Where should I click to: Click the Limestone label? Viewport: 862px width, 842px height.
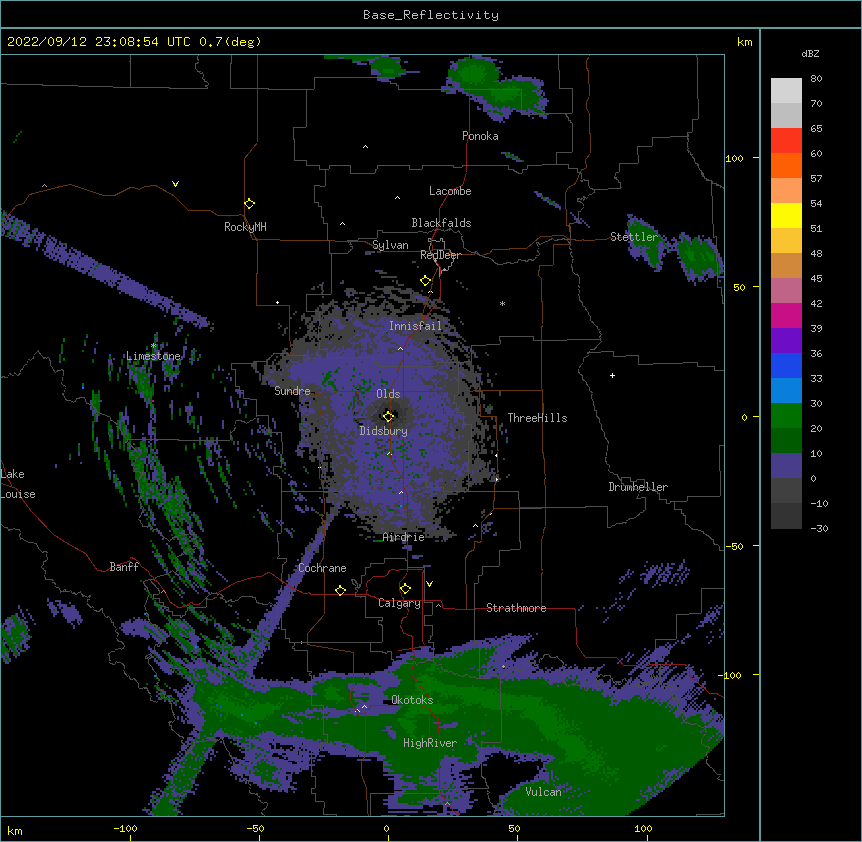(153, 356)
